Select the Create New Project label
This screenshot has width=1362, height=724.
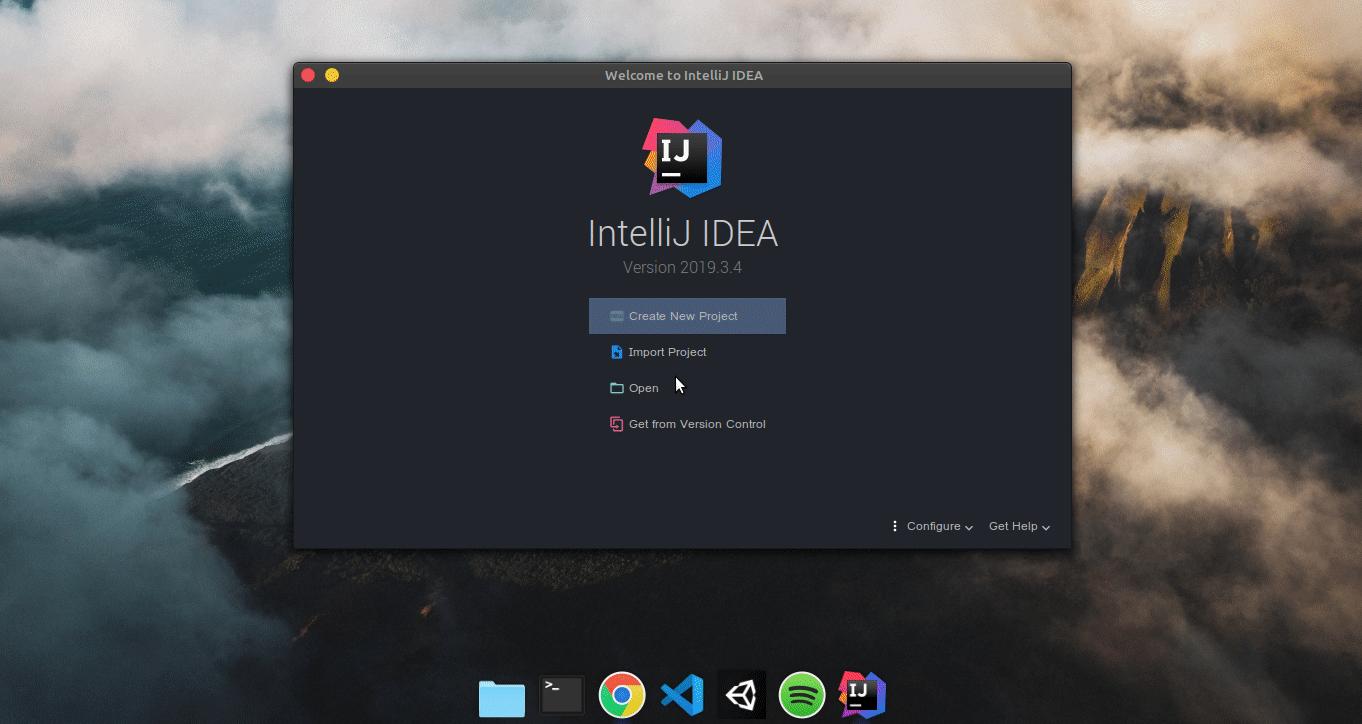[x=683, y=316]
